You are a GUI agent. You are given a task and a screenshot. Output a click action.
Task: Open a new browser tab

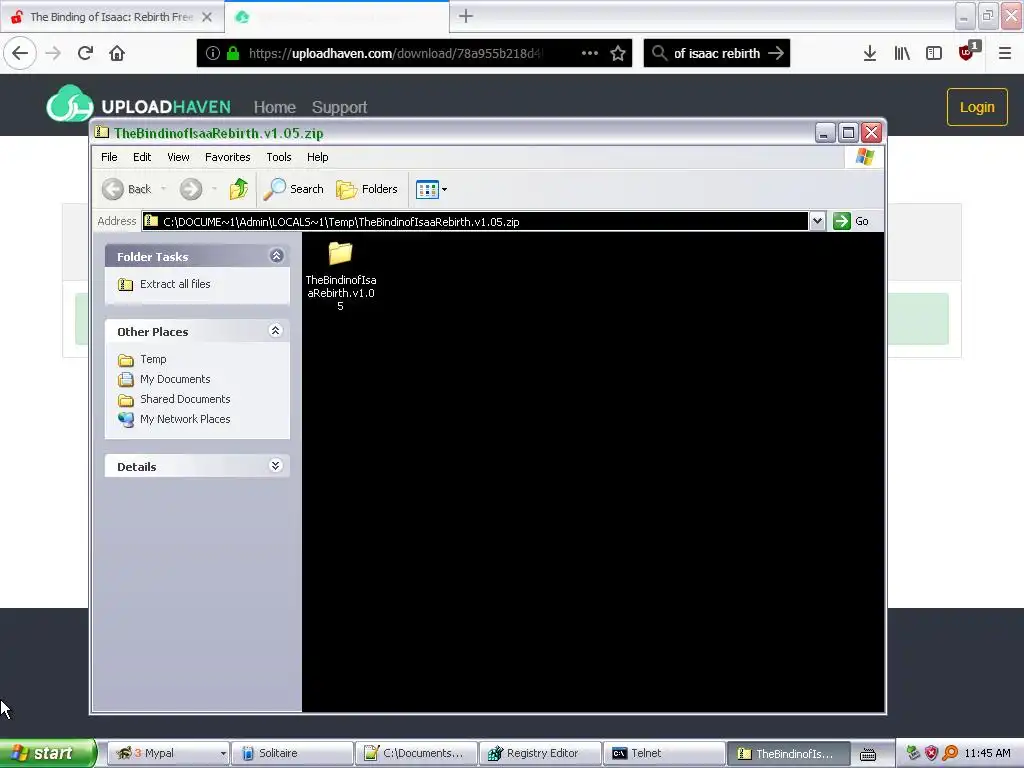466,16
